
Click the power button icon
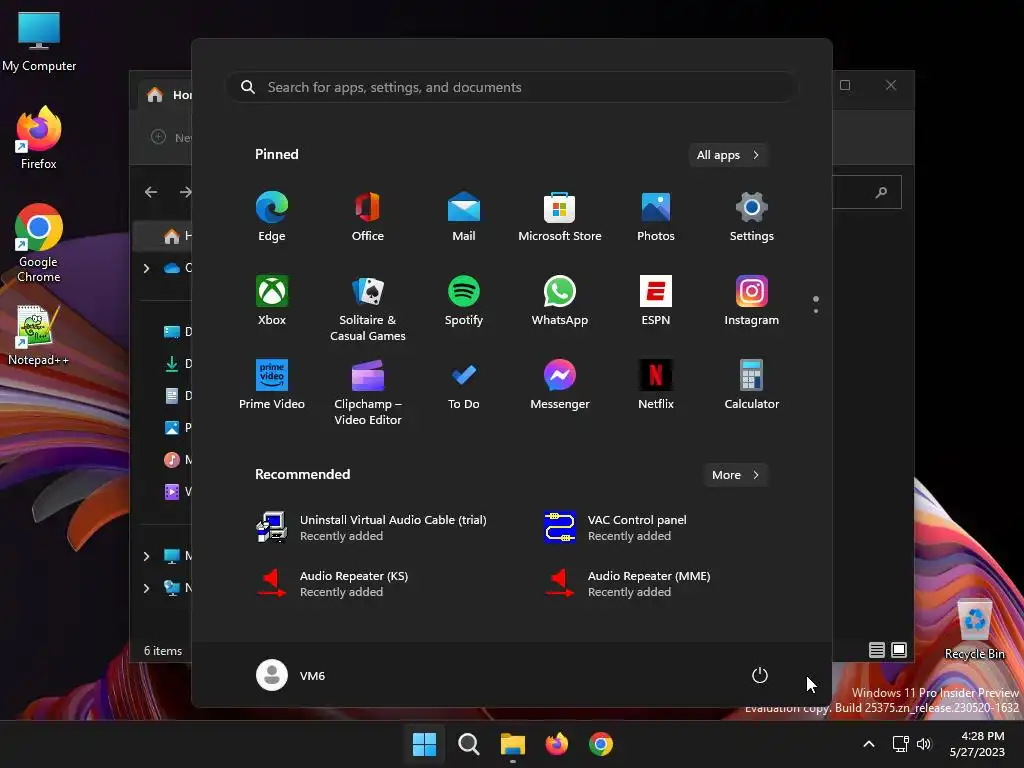pyautogui.click(x=760, y=675)
